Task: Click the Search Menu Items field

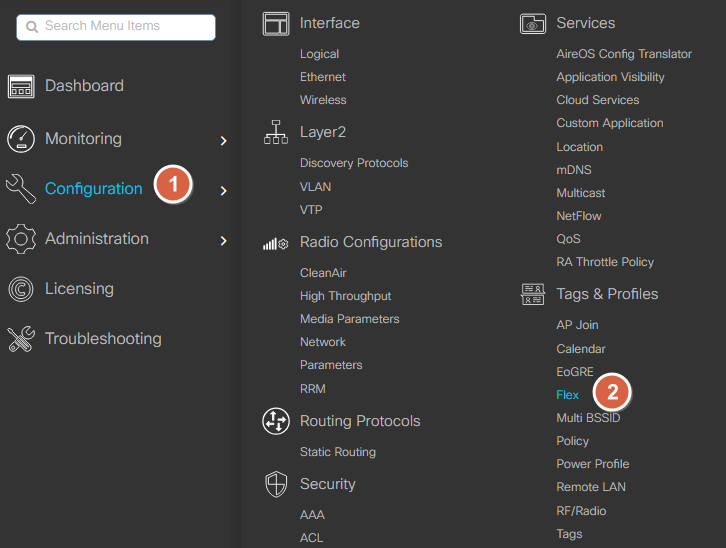Action: coord(116,27)
